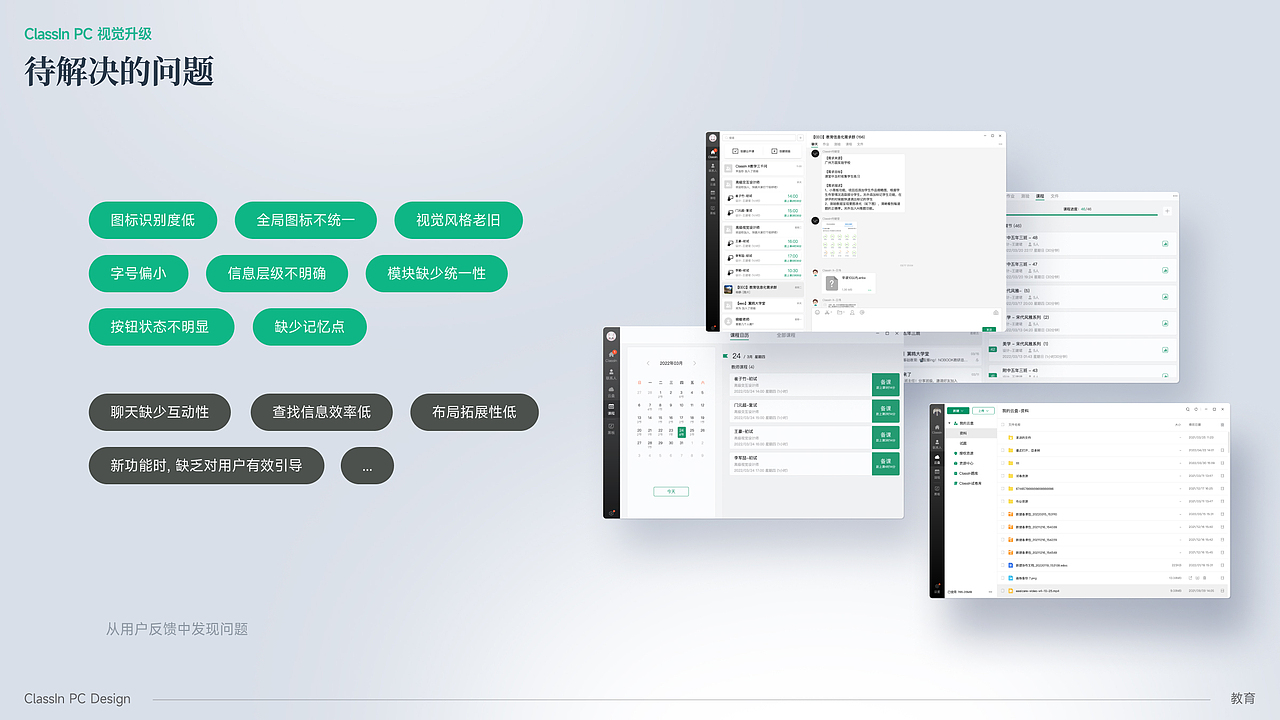
Task: Select 课程 tab in course progress window
Action: pyautogui.click(x=1040, y=196)
